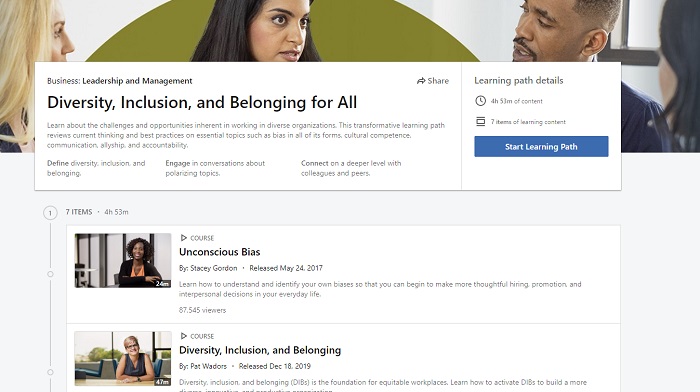Click COURSE label above Unconscious Bias

tap(202, 238)
